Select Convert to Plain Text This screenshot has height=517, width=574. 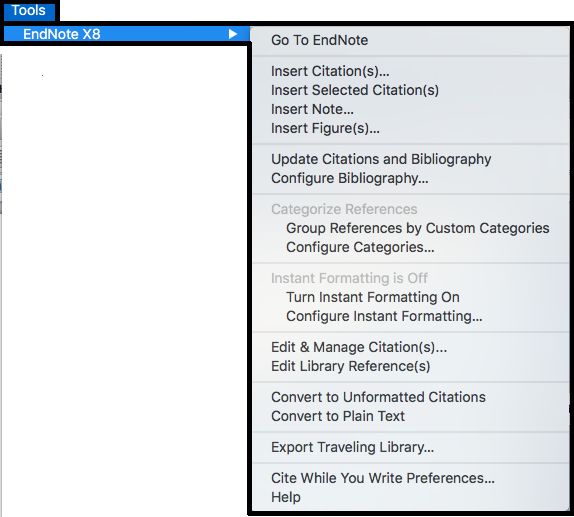410,416
